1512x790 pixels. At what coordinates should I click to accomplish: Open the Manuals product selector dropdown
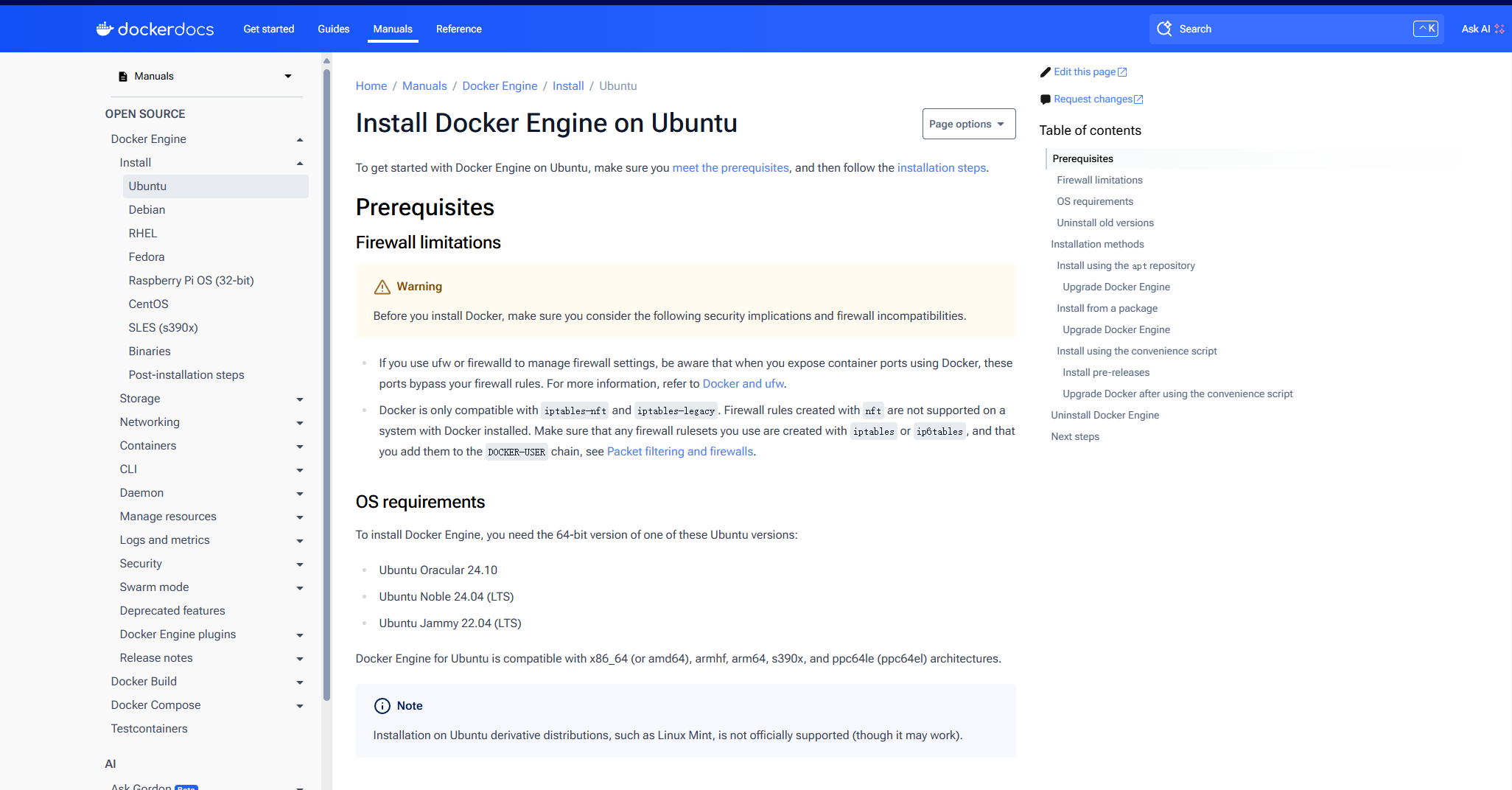[x=287, y=75]
